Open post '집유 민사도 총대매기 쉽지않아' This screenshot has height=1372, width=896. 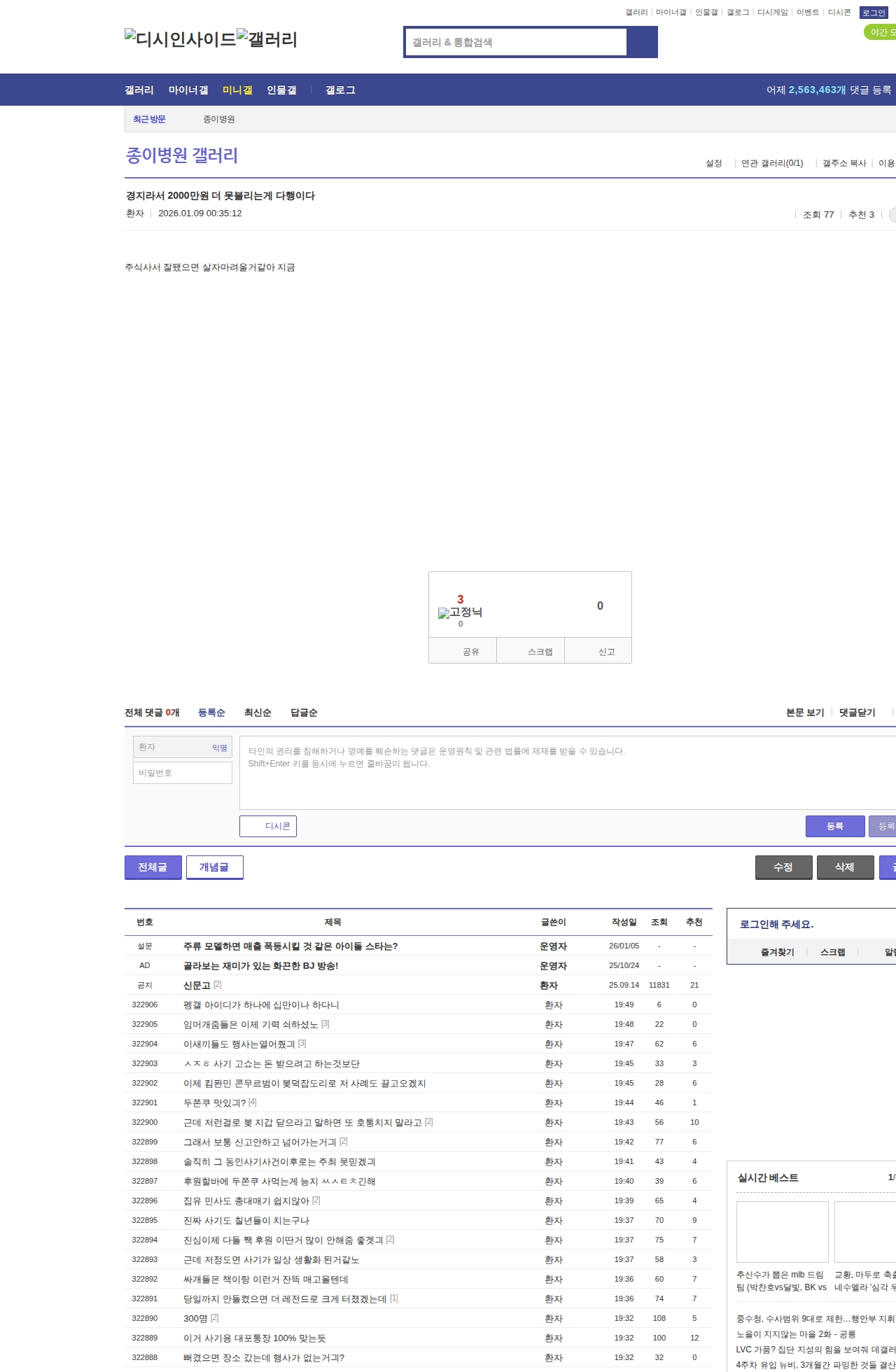coord(246,1200)
